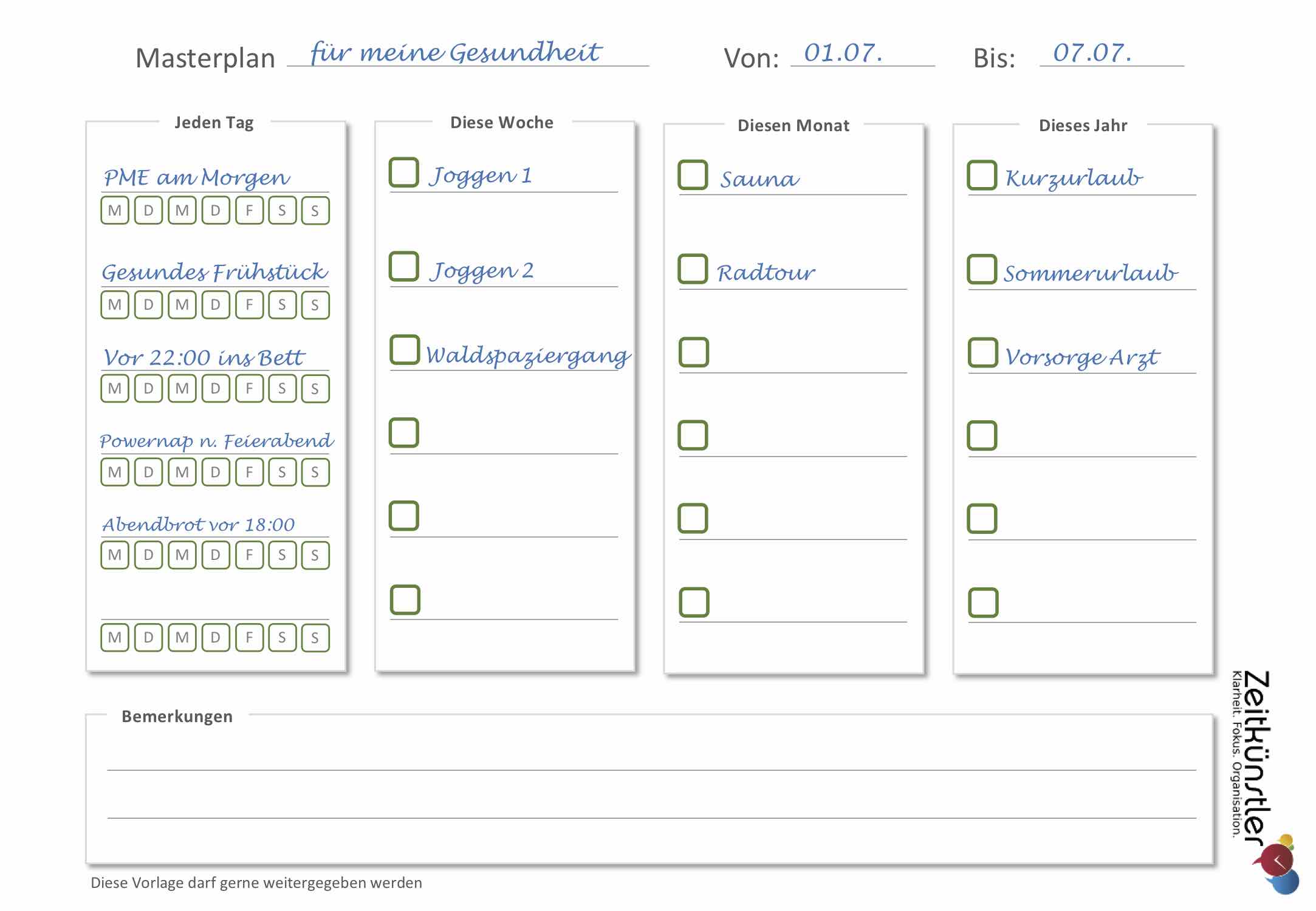Check the Joggen 1 checkbox
1316x911 pixels.
[404, 172]
